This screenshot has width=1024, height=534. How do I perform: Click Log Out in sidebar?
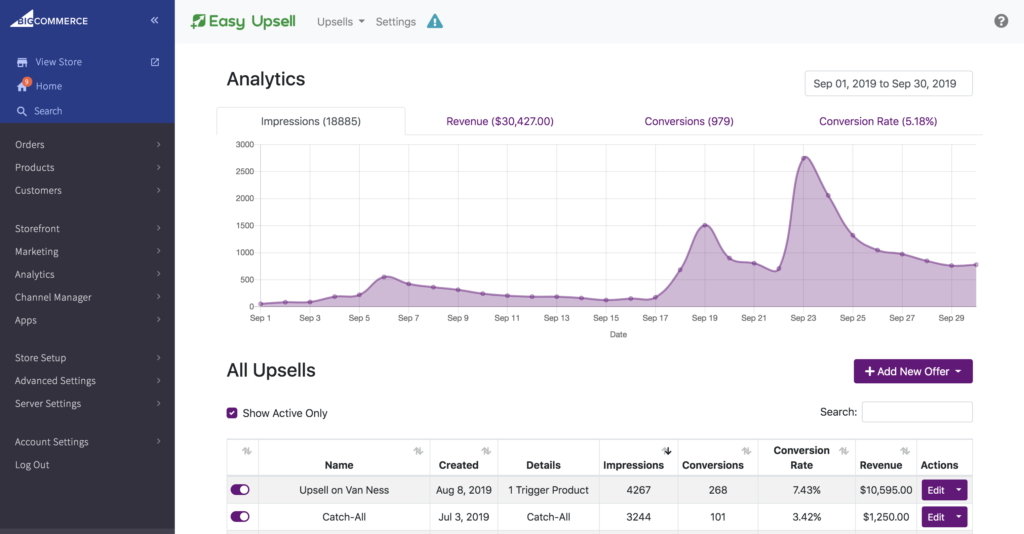click(32, 465)
